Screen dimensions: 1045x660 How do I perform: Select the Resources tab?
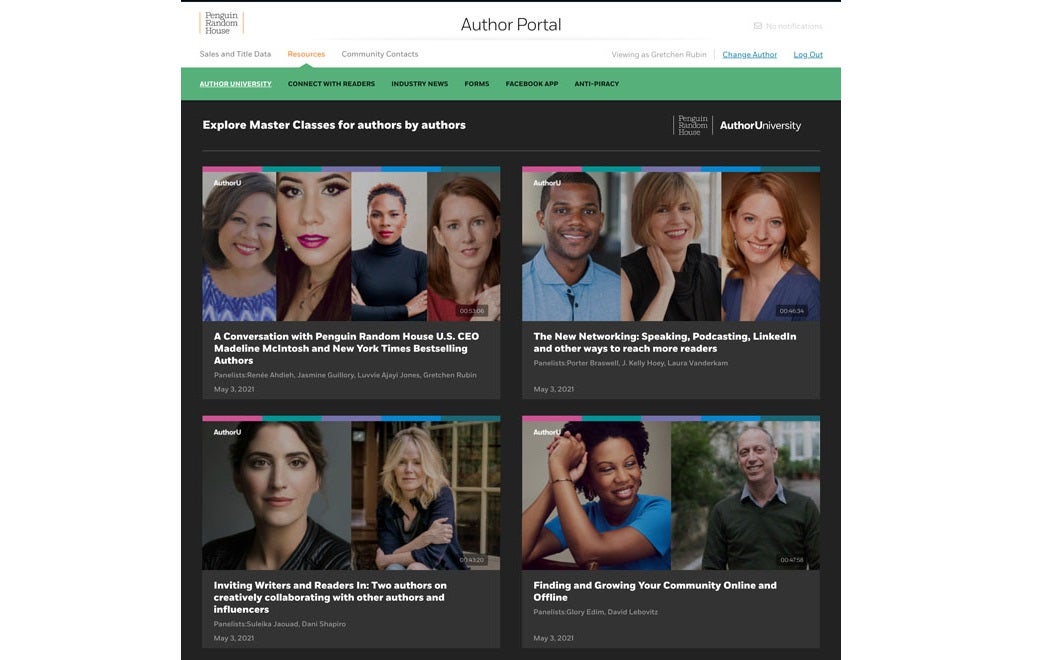pos(307,54)
